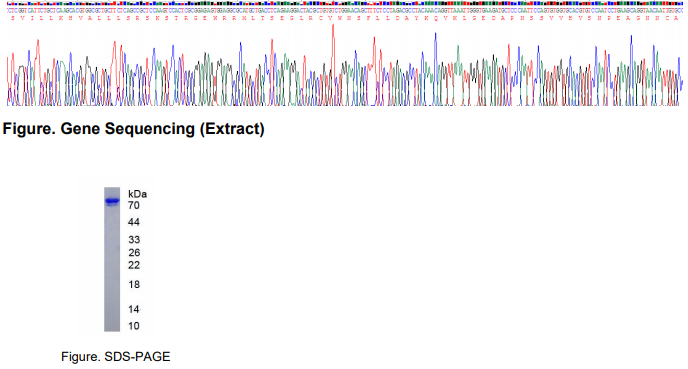688x369 pixels.
Task: Click the dark blue protein band in gel
Action: 112,201
